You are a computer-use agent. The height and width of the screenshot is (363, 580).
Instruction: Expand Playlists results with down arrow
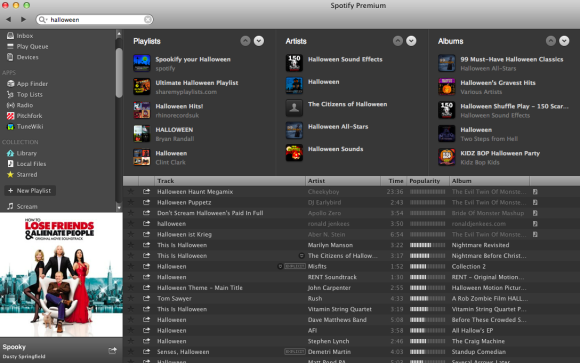(x=259, y=41)
